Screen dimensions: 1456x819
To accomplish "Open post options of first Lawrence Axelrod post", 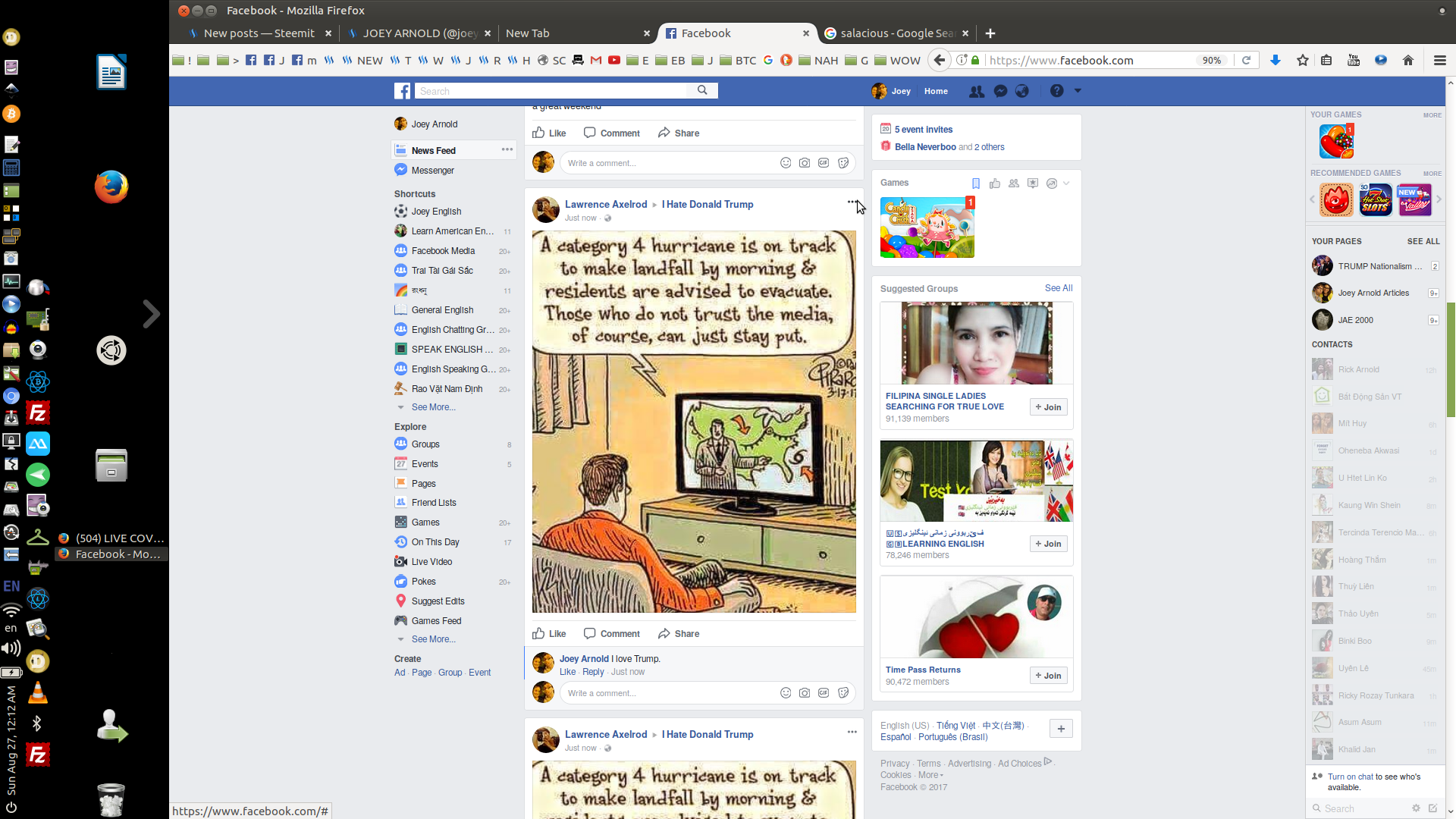I will click(x=852, y=202).
